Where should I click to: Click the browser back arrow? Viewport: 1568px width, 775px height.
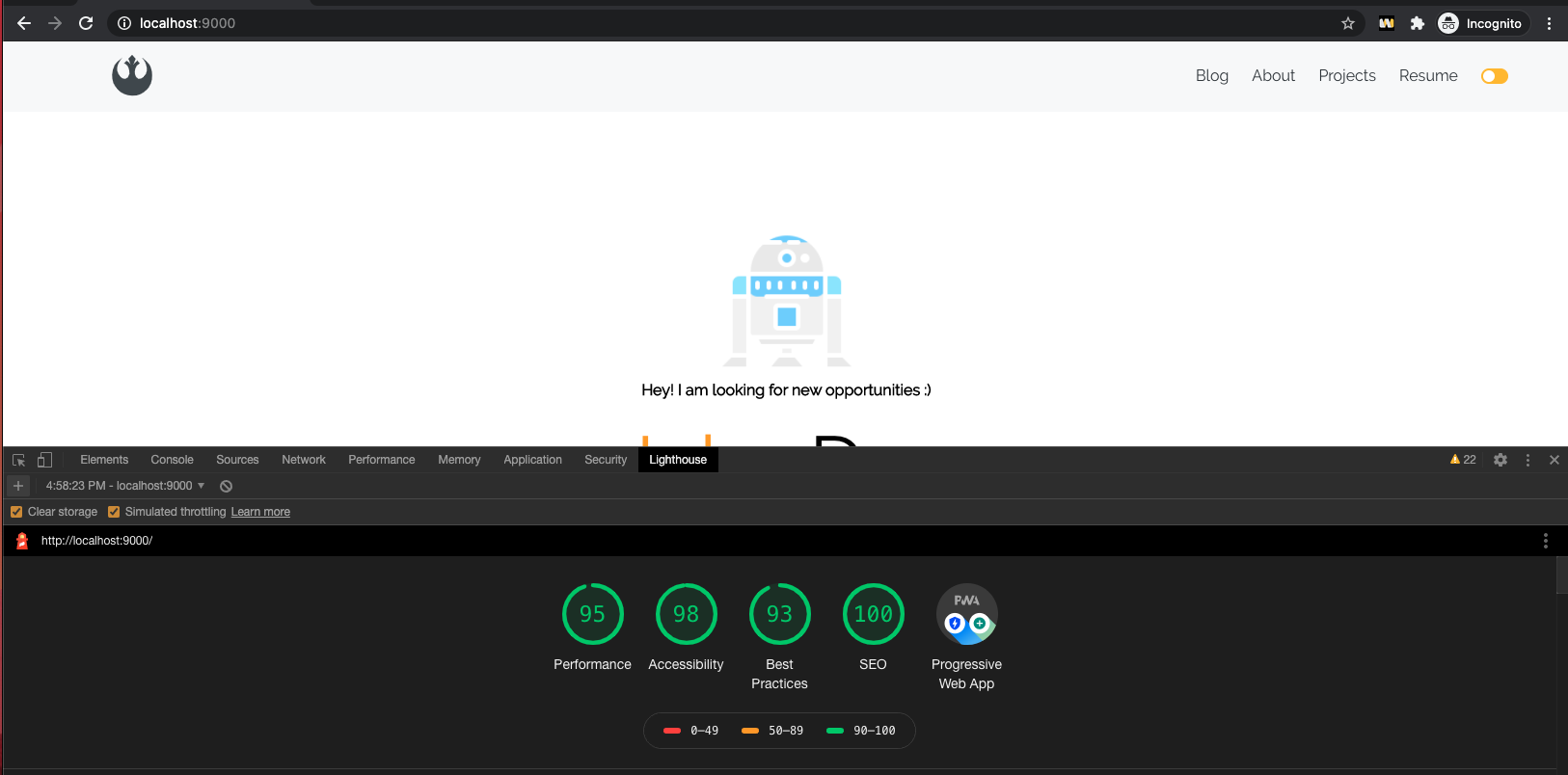tap(24, 23)
